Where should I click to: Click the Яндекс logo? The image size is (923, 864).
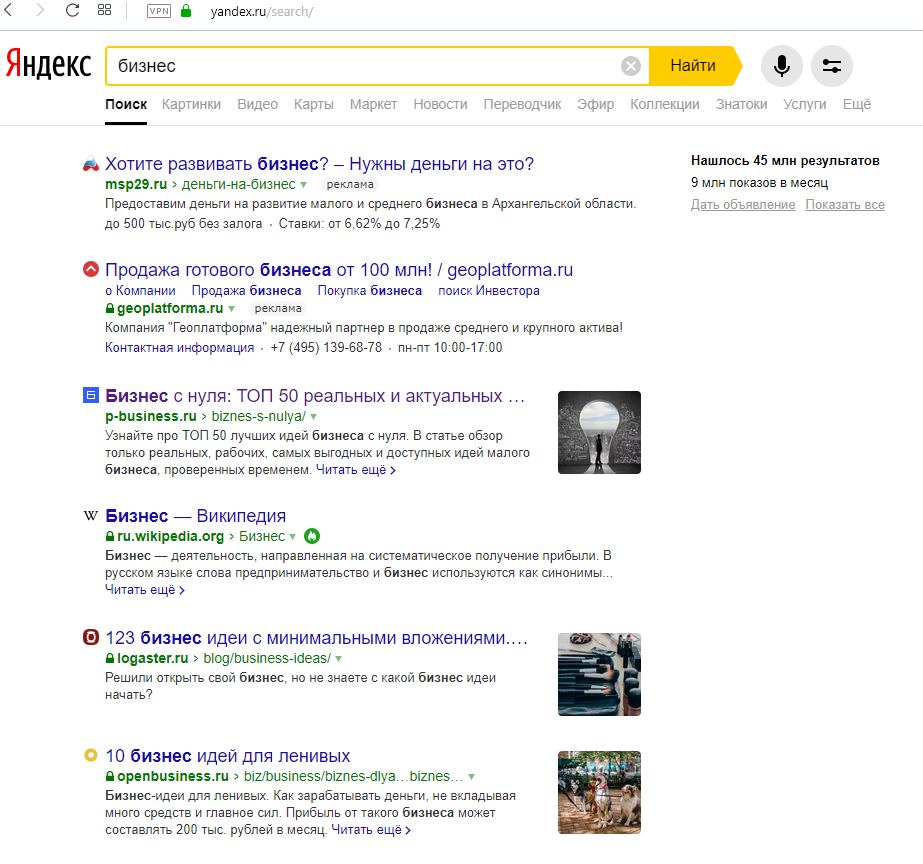click(49, 64)
